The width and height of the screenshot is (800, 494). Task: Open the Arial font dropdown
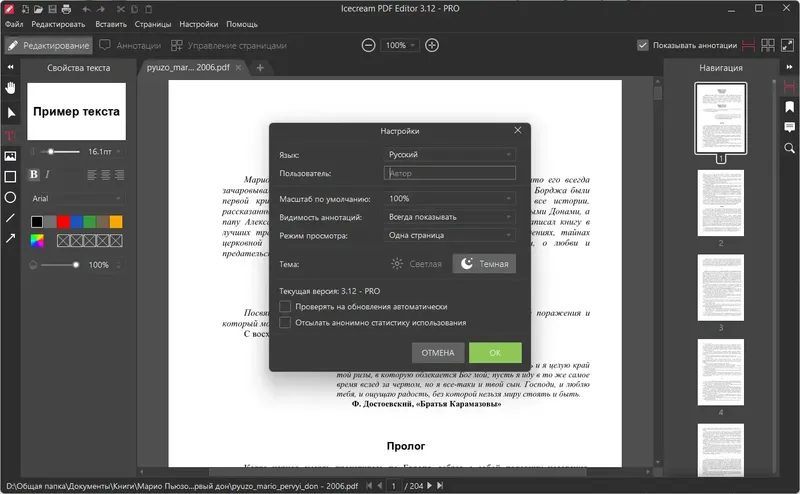point(77,198)
